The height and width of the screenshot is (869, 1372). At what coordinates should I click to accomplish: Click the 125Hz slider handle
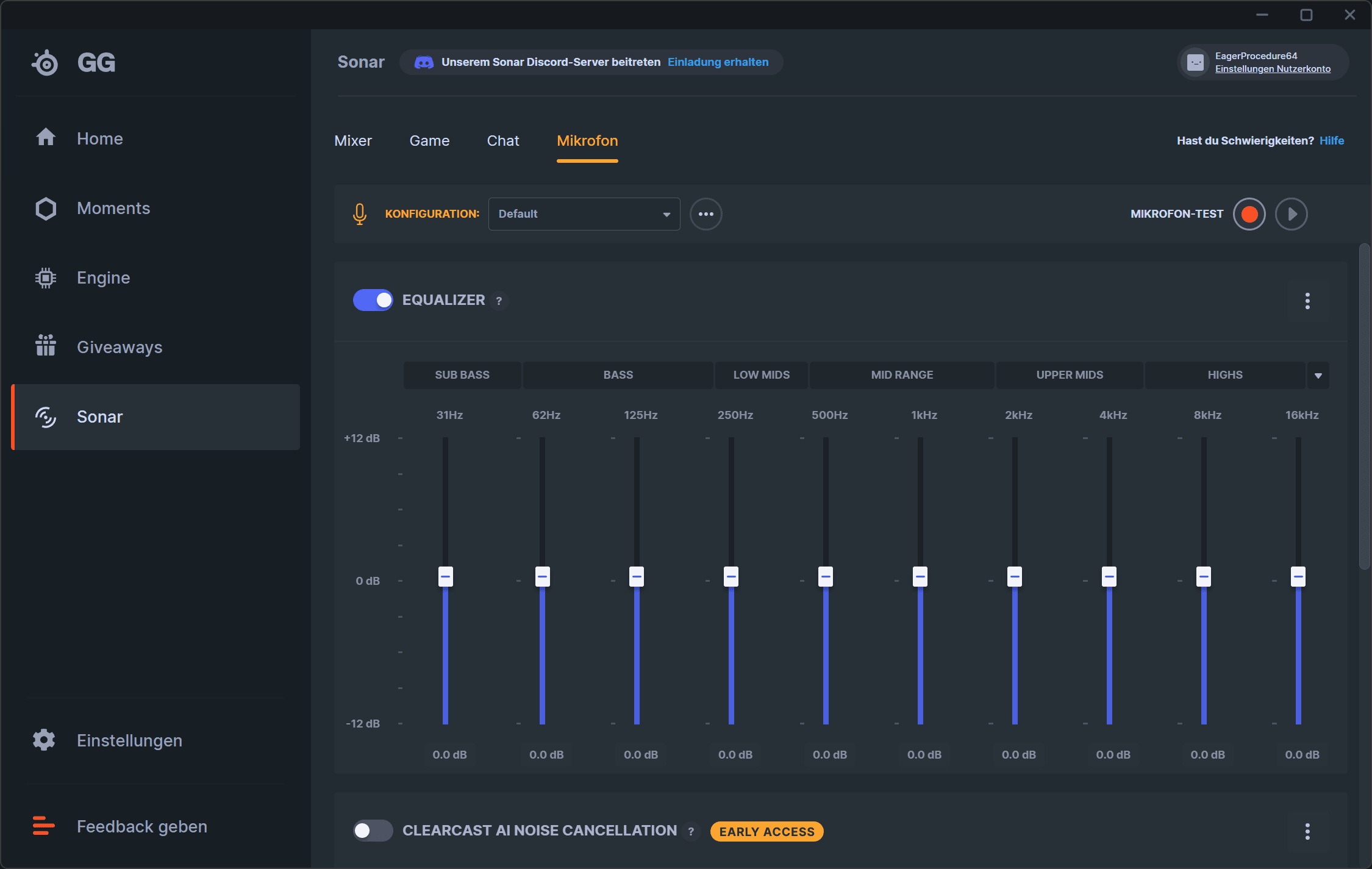pos(637,576)
